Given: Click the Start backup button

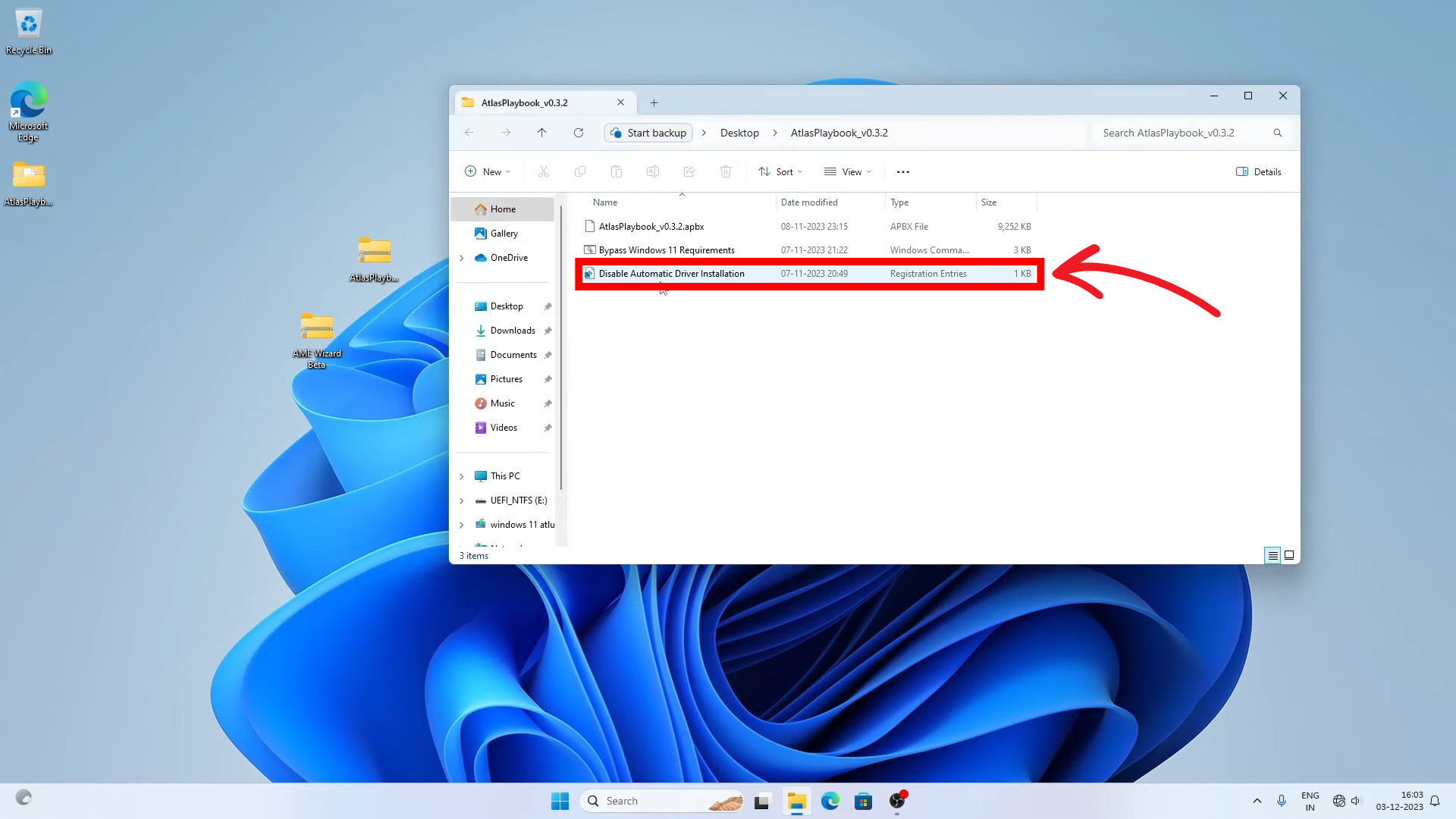Looking at the screenshot, I should 648,133.
